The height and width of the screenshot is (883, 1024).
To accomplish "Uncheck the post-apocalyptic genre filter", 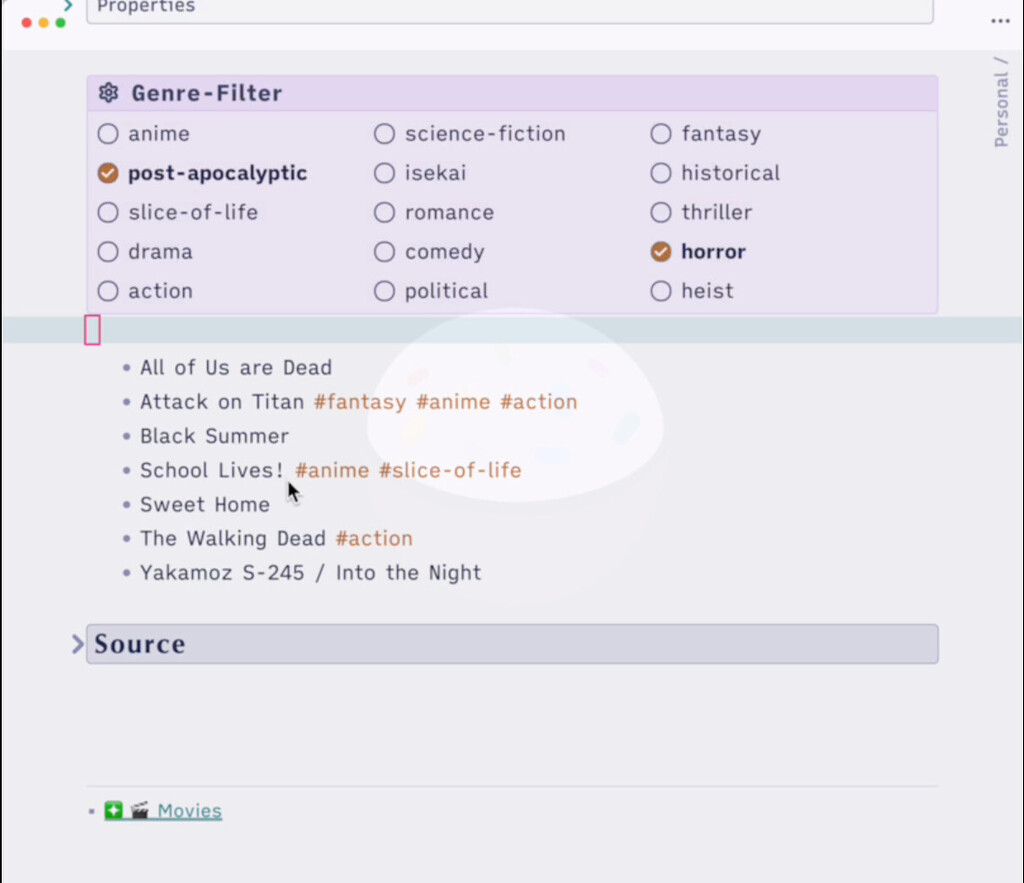I will [x=107, y=172].
